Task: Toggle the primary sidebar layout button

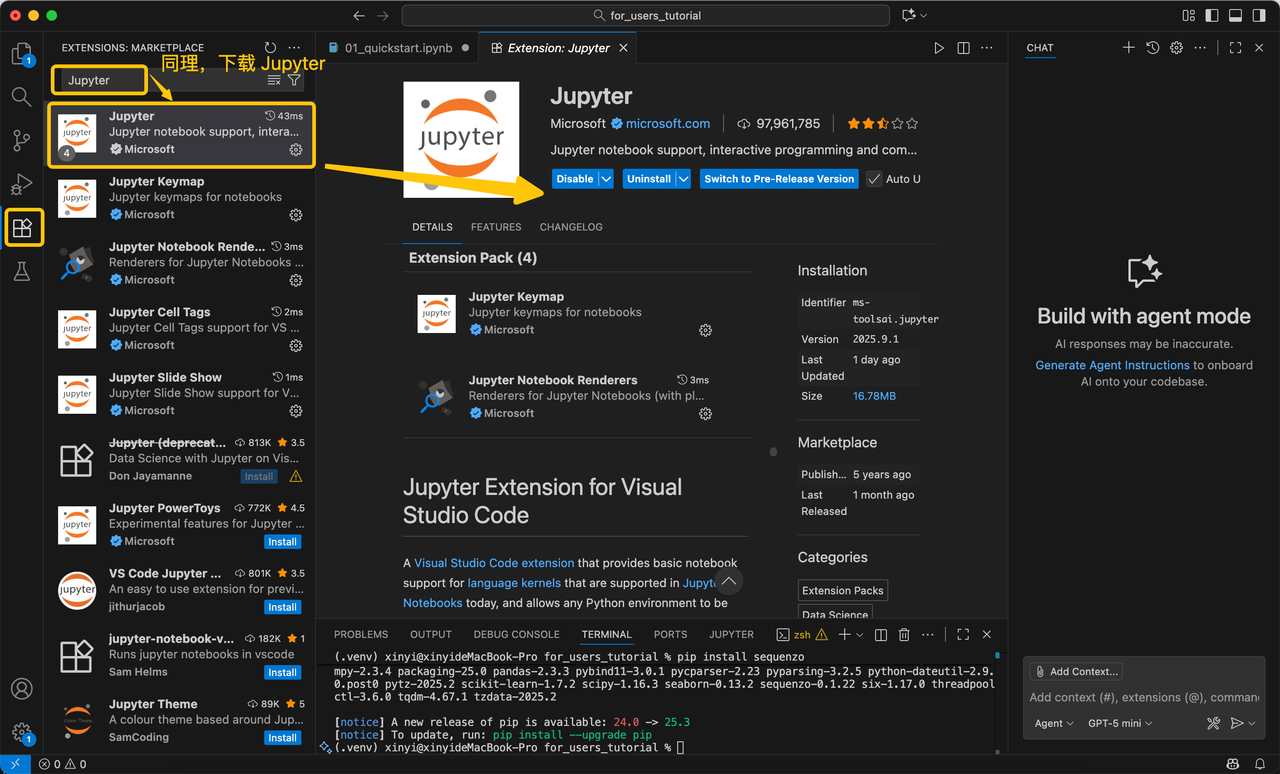Action: click(1212, 16)
